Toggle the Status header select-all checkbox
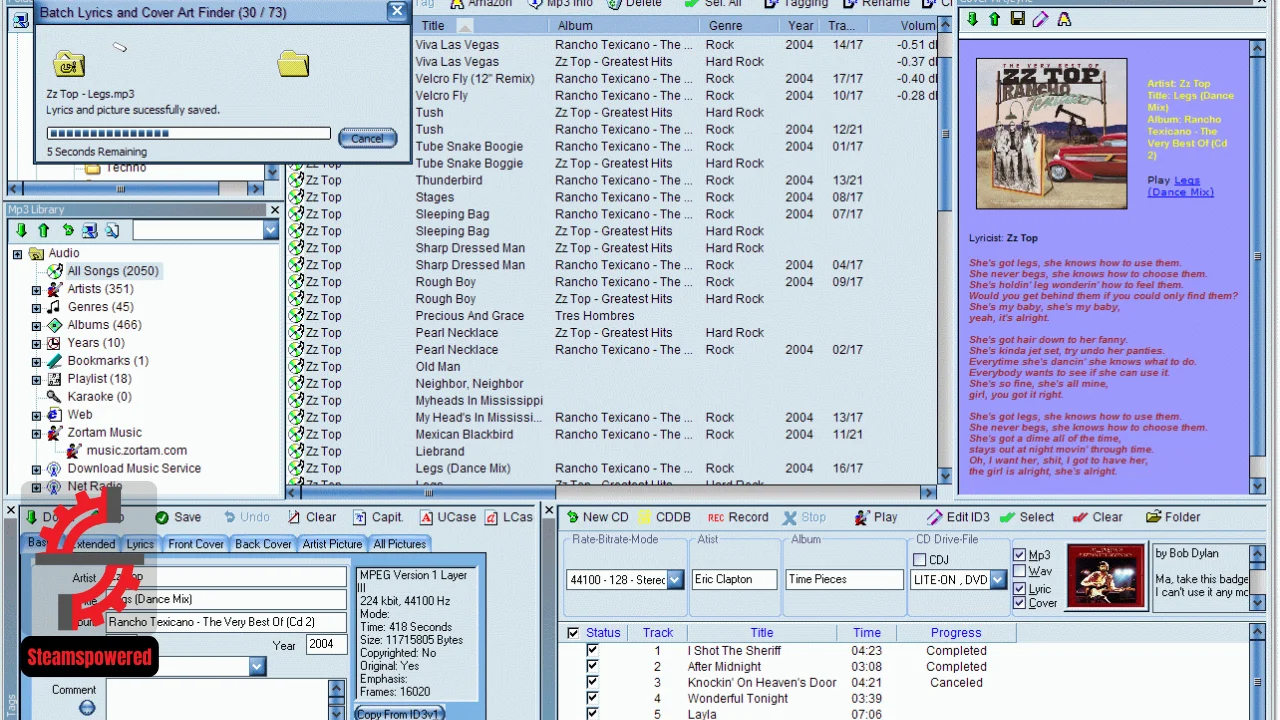The width and height of the screenshot is (1280, 720). coord(573,633)
